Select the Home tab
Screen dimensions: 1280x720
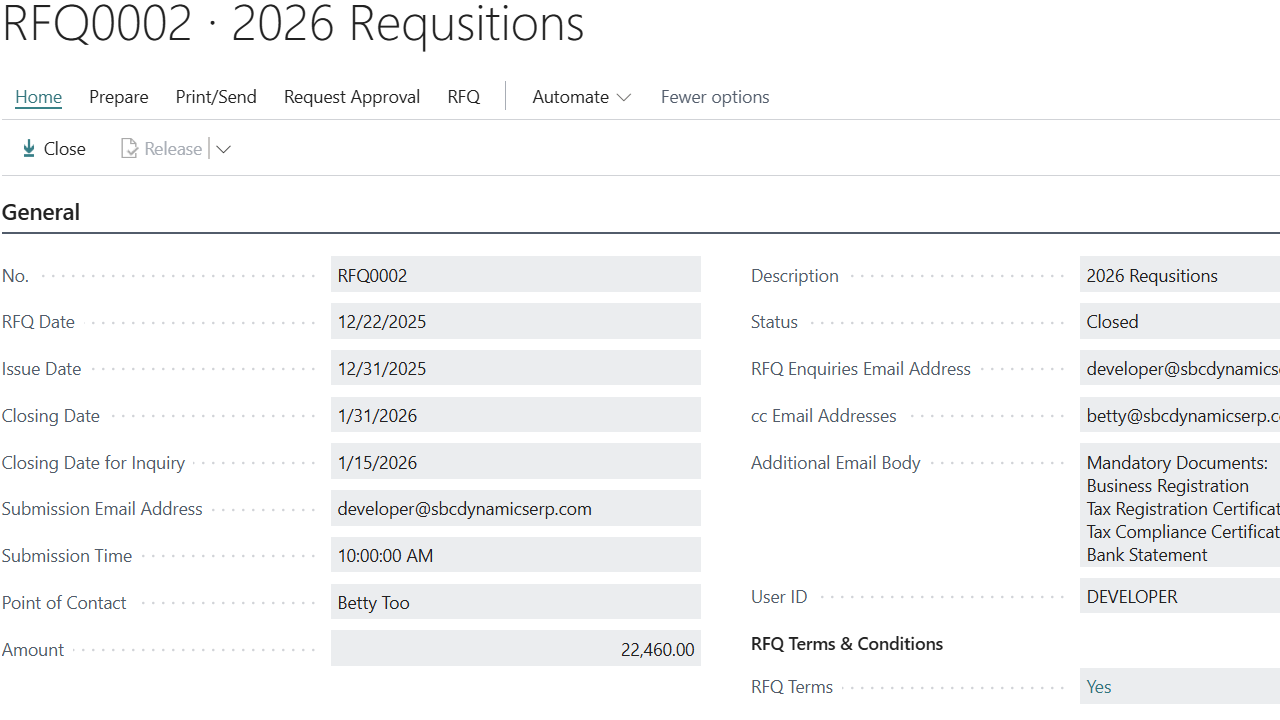click(x=38, y=96)
